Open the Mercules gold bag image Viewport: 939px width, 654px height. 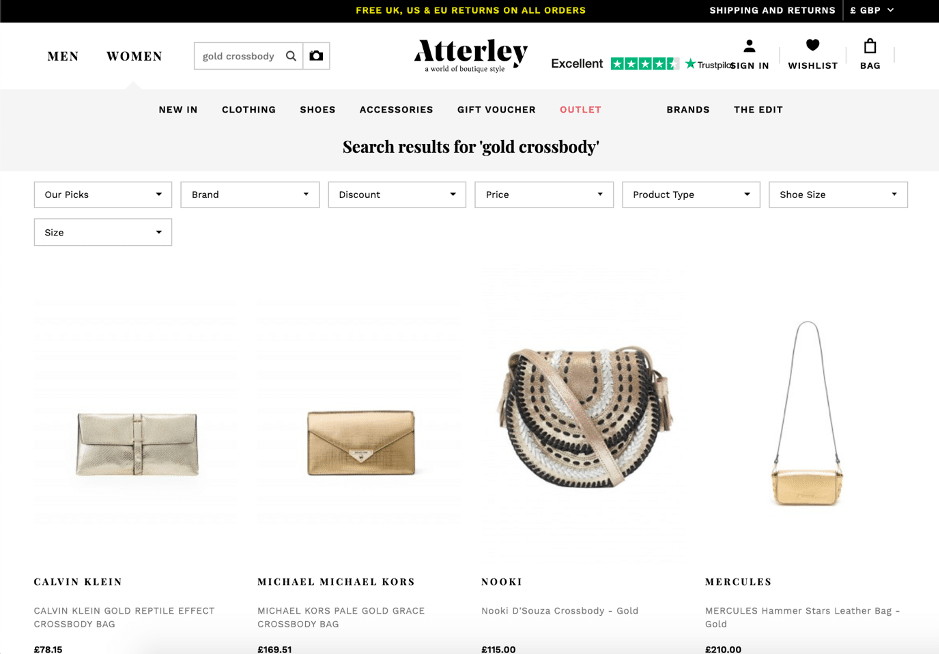click(807, 413)
